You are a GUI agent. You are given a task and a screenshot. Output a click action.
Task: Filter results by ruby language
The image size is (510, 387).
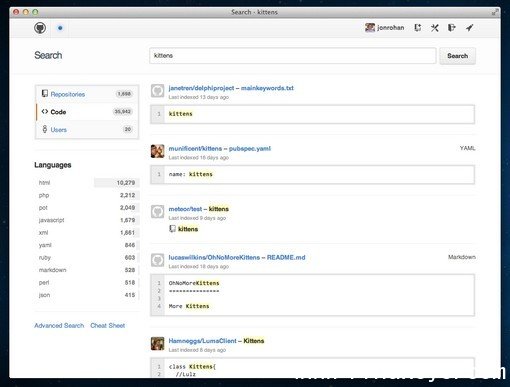(87, 258)
